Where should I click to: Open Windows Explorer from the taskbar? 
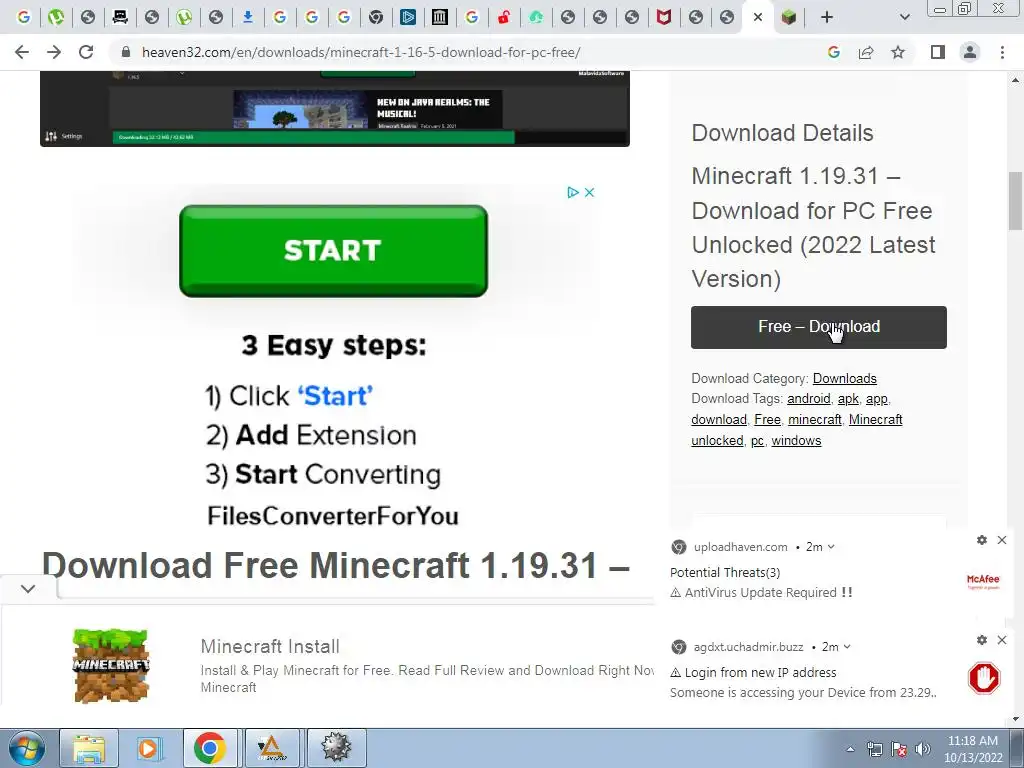tap(89, 748)
